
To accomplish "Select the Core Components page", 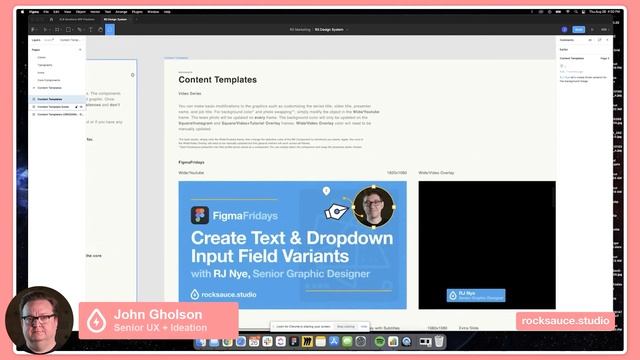I will click(49, 80).
